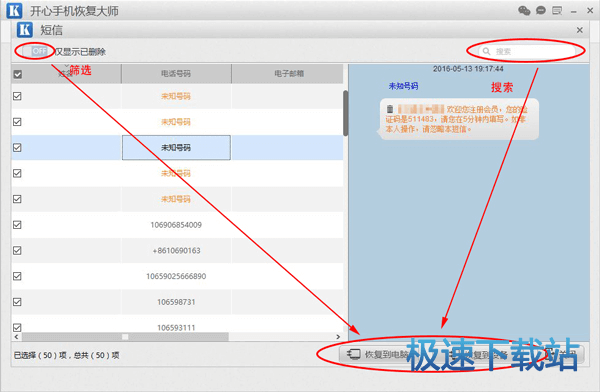Select the 106598731 phone number row

tap(176, 302)
